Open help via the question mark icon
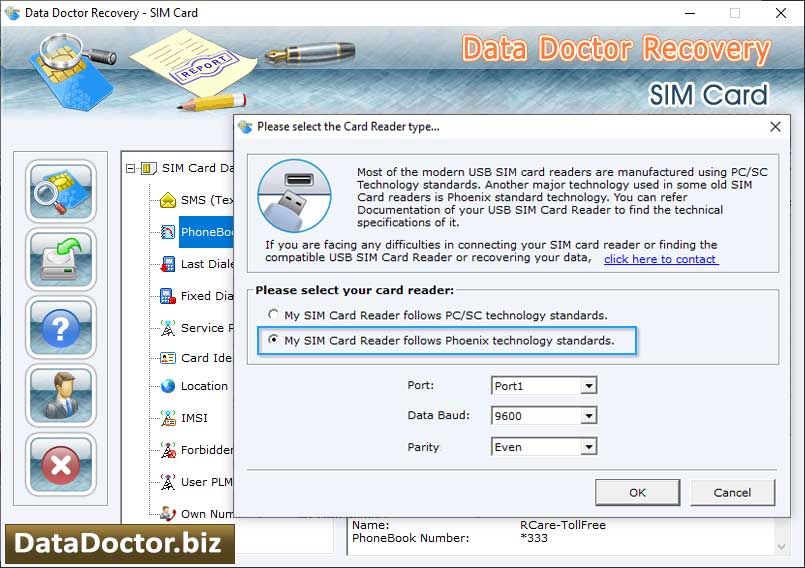This screenshot has height=568, width=805. click(61, 327)
